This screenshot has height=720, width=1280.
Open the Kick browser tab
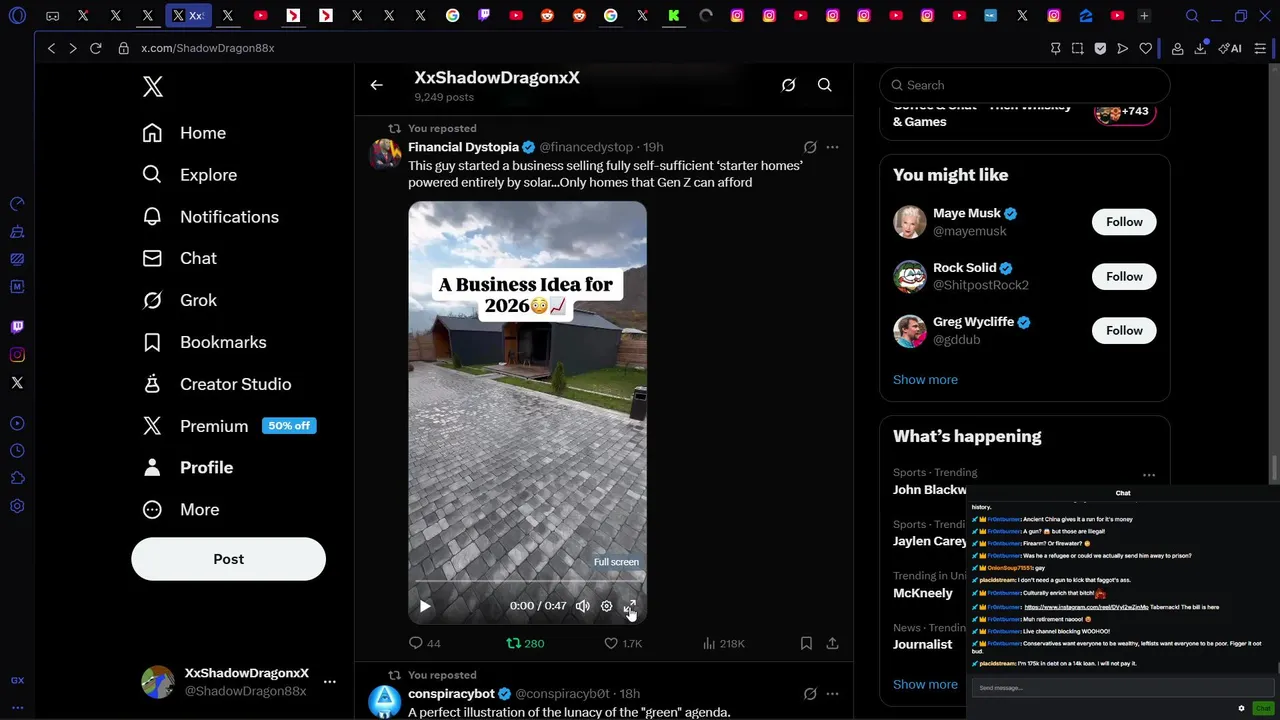click(x=674, y=16)
